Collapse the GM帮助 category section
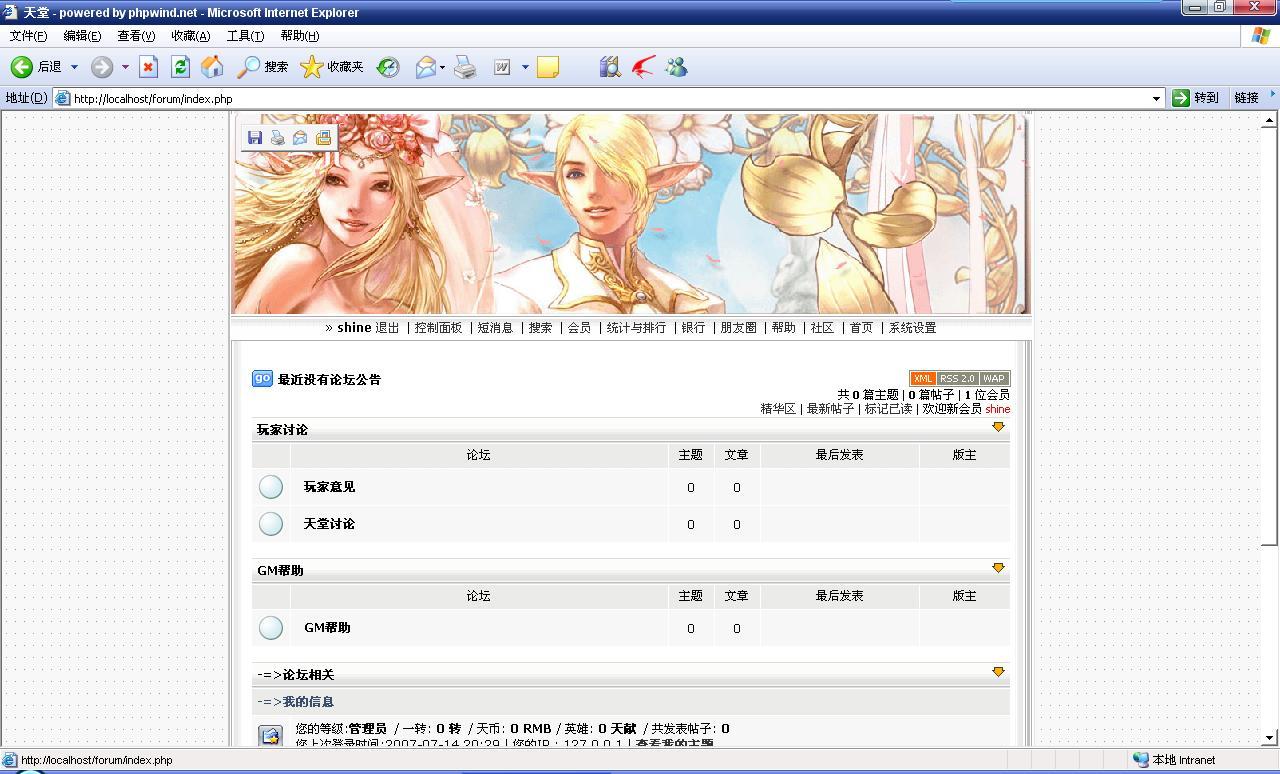This screenshot has height=774, width=1280. click(997, 568)
